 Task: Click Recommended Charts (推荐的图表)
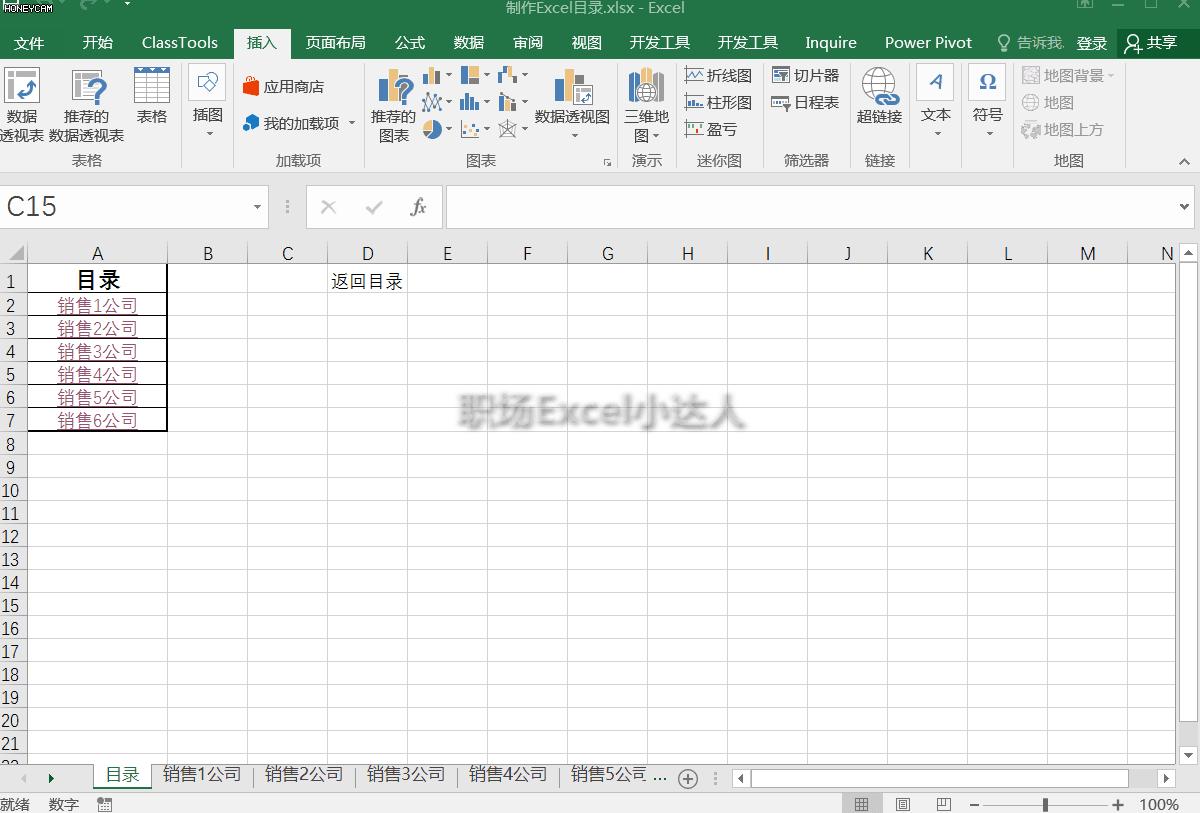[x=393, y=105]
